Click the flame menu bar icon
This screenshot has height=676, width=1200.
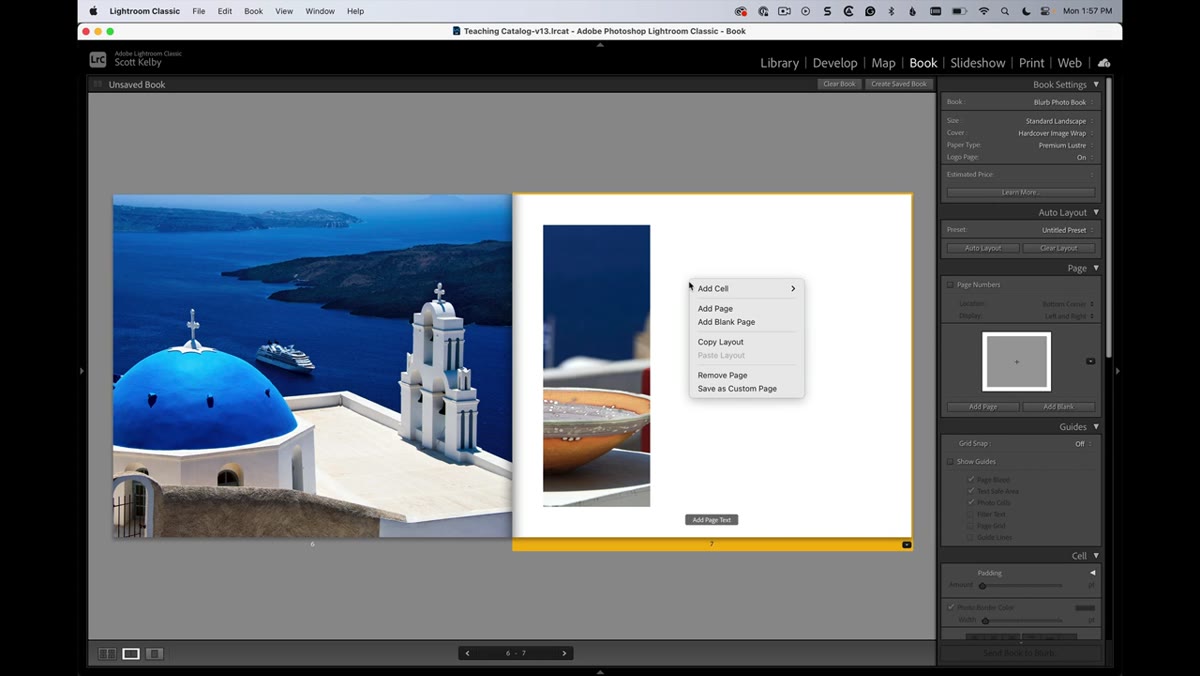pos(912,11)
